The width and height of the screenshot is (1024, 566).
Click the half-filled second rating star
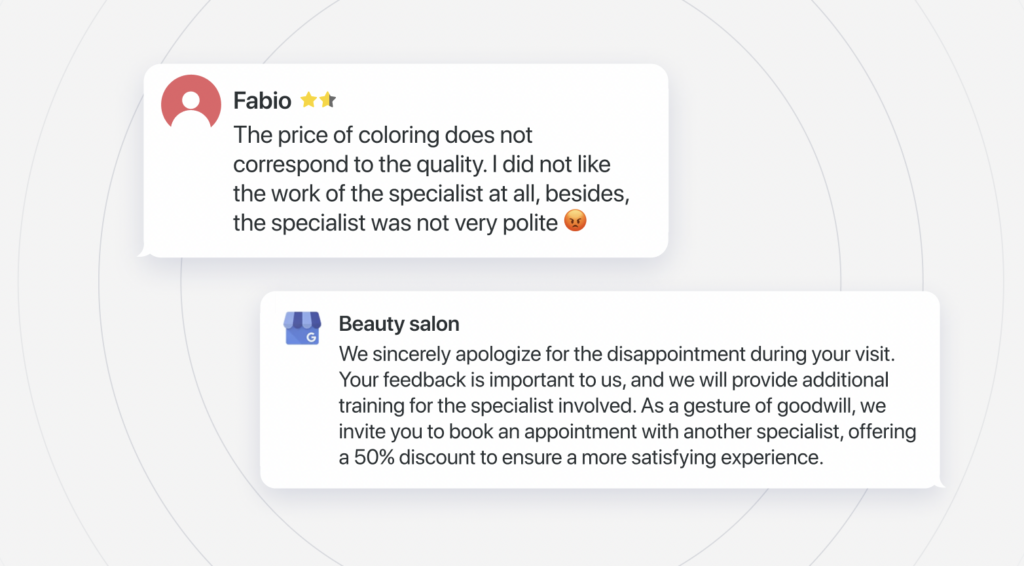click(x=327, y=100)
